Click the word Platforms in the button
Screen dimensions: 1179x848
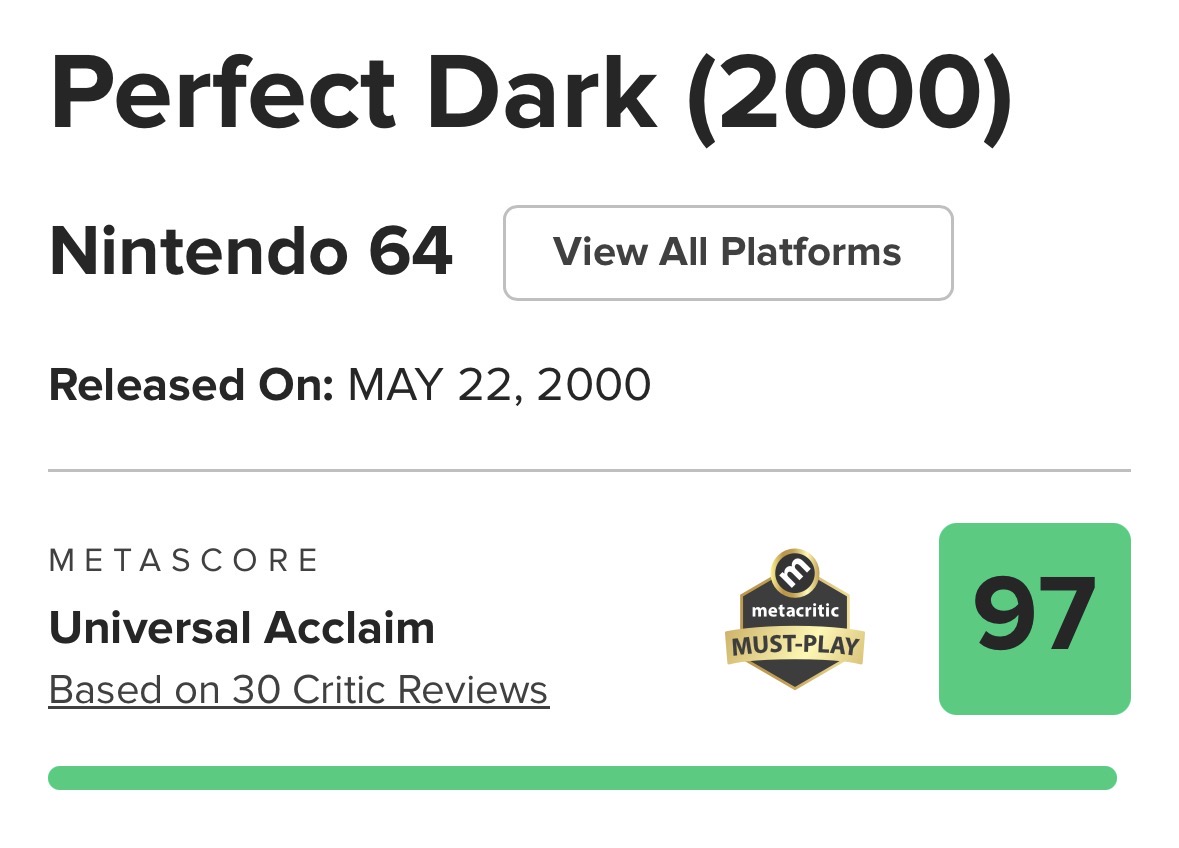(x=811, y=252)
